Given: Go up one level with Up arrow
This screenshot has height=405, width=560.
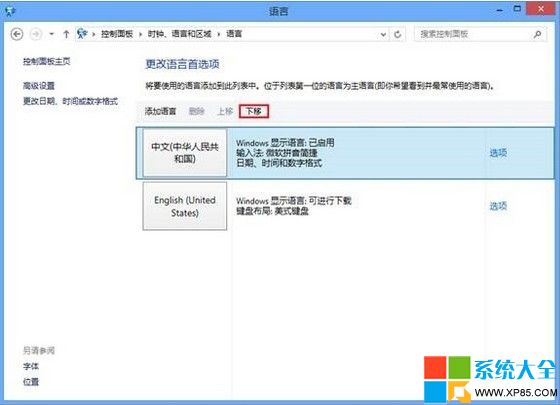Looking at the screenshot, I should coord(66,34).
